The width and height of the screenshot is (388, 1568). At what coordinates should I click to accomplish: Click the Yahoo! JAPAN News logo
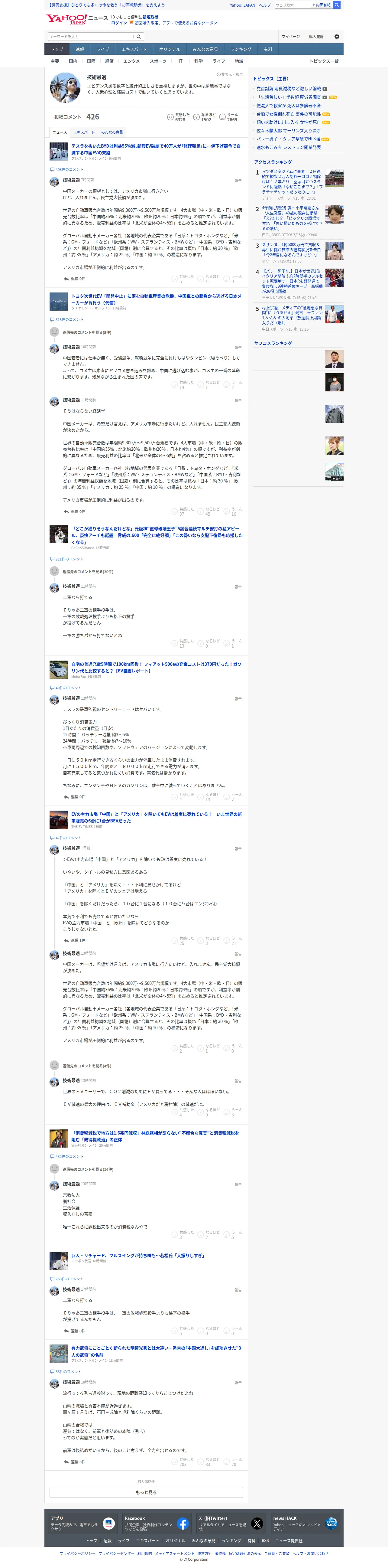point(77,19)
